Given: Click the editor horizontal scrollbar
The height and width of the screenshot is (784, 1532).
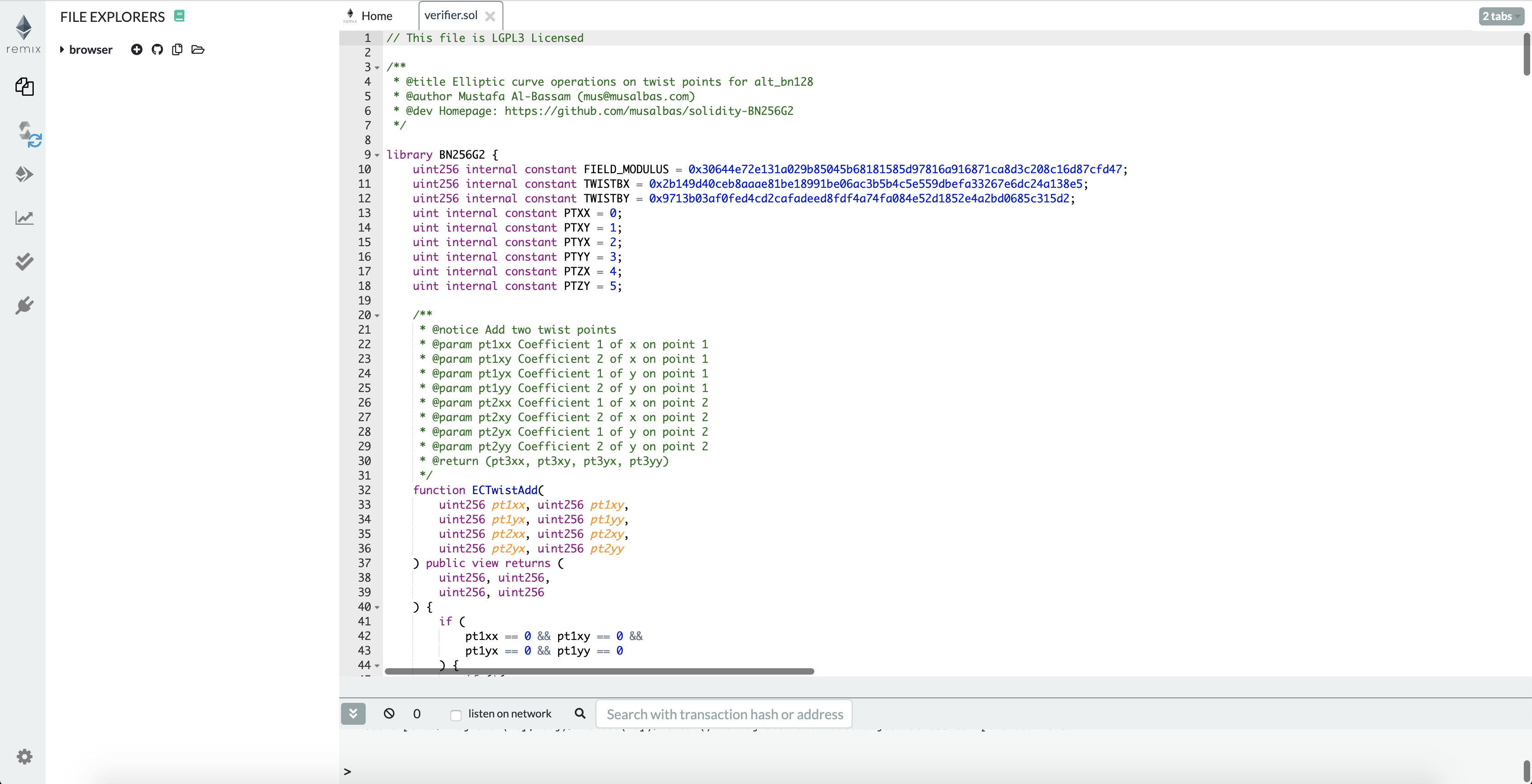Looking at the screenshot, I should [x=599, y=671].
